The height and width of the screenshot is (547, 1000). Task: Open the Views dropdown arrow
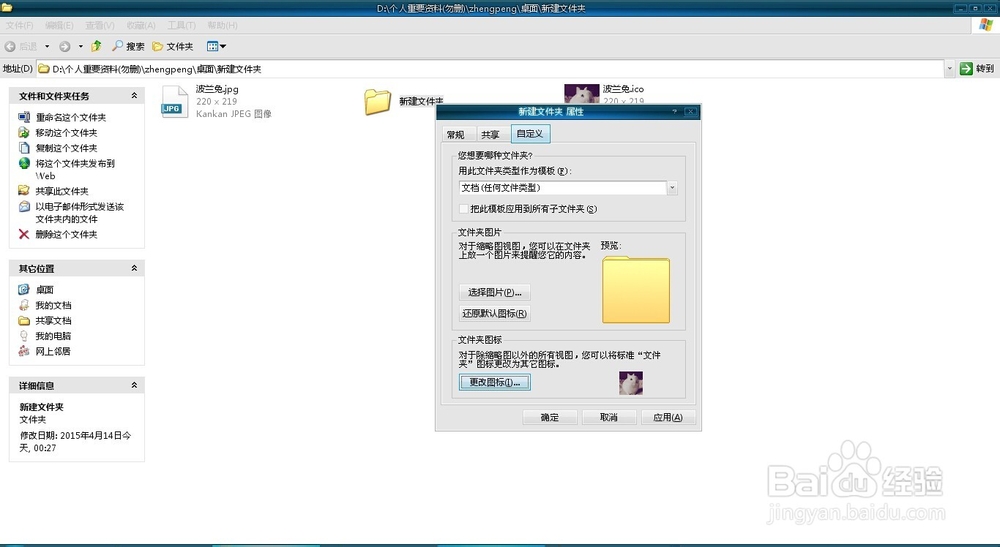coord(223,47)
